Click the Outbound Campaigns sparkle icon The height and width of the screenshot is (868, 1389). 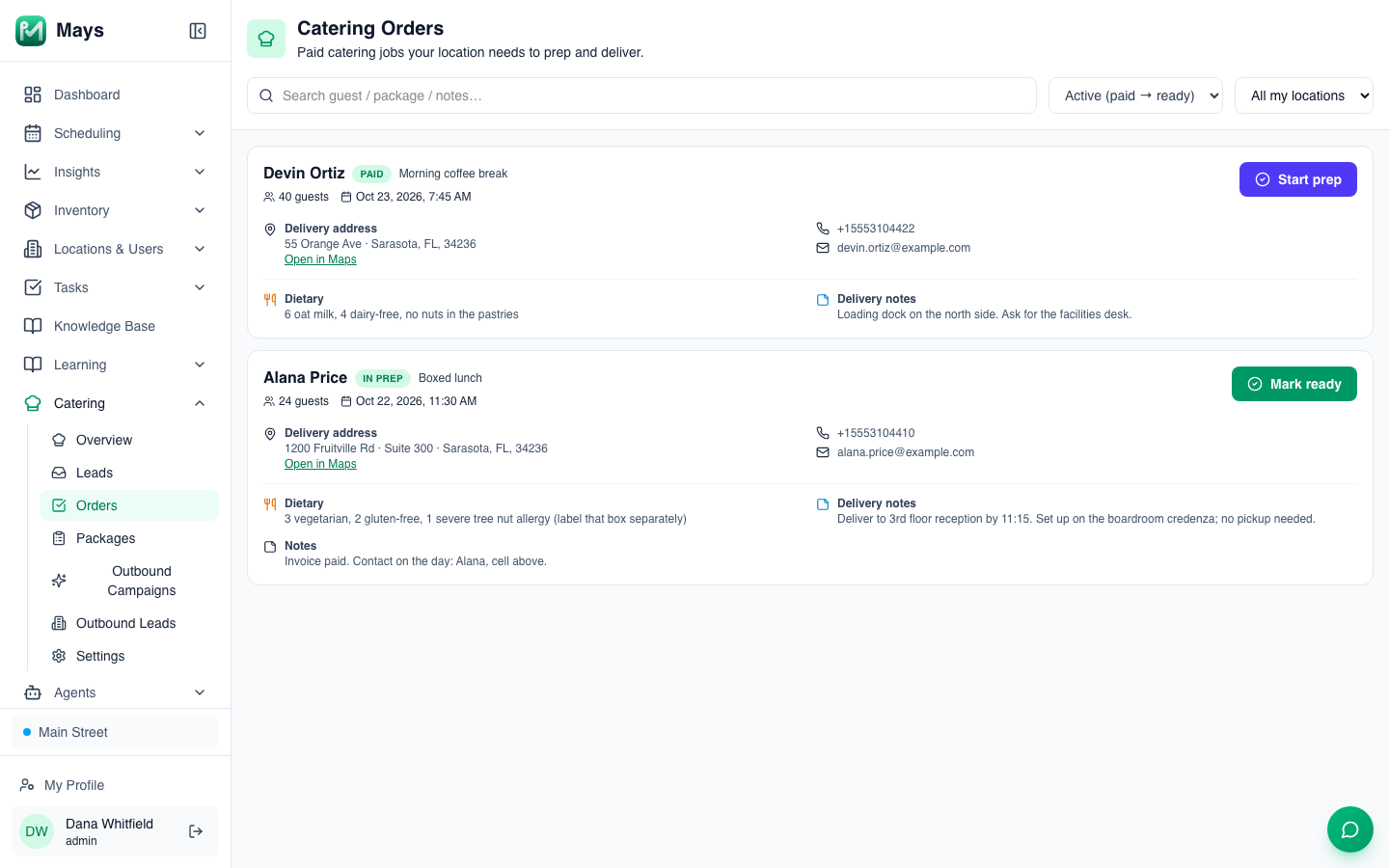[x=59, y=581]
